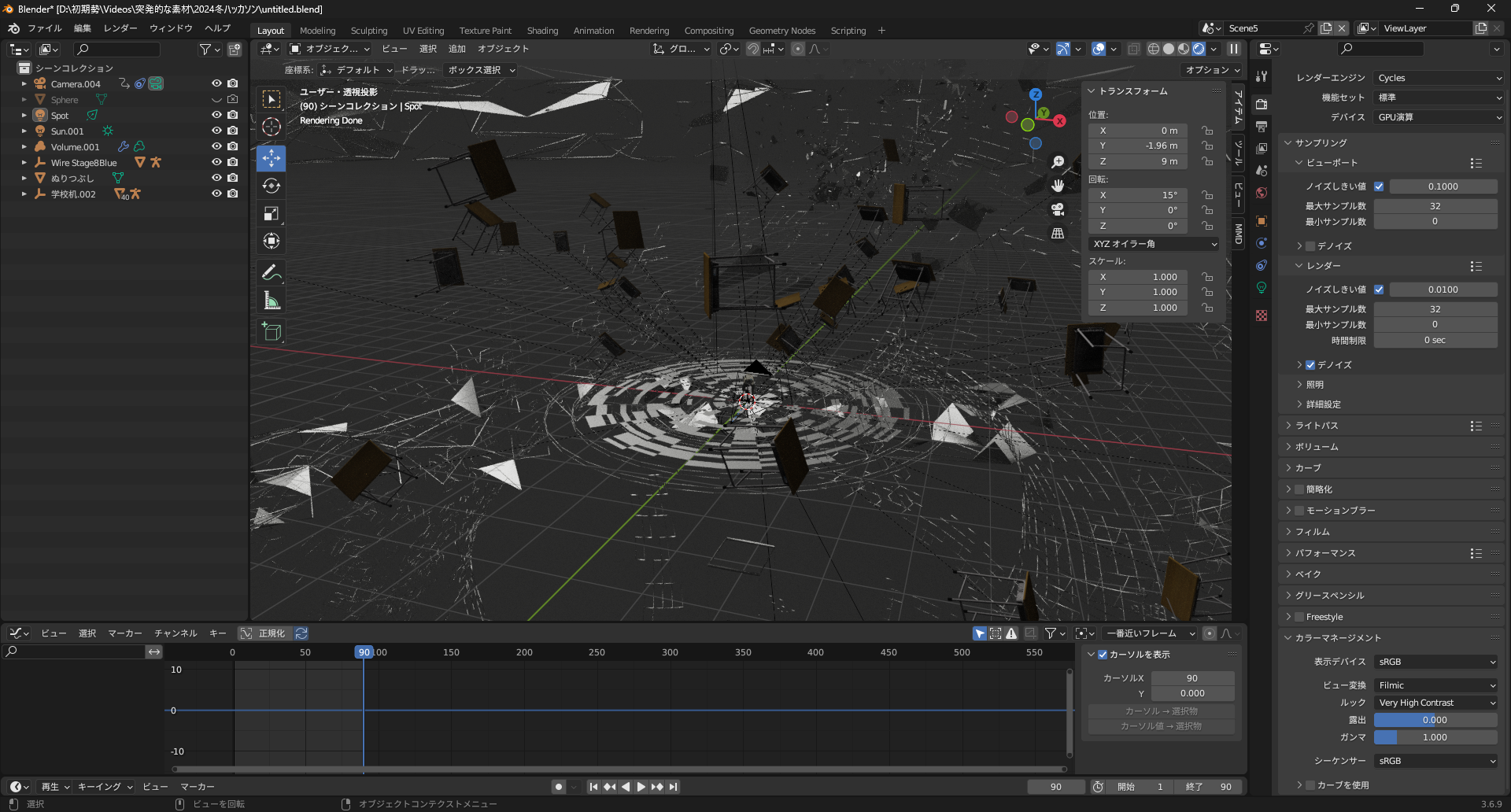Open the Render properties tab icon
This screenshot has height=812, width=1511.
point(1262,104)
